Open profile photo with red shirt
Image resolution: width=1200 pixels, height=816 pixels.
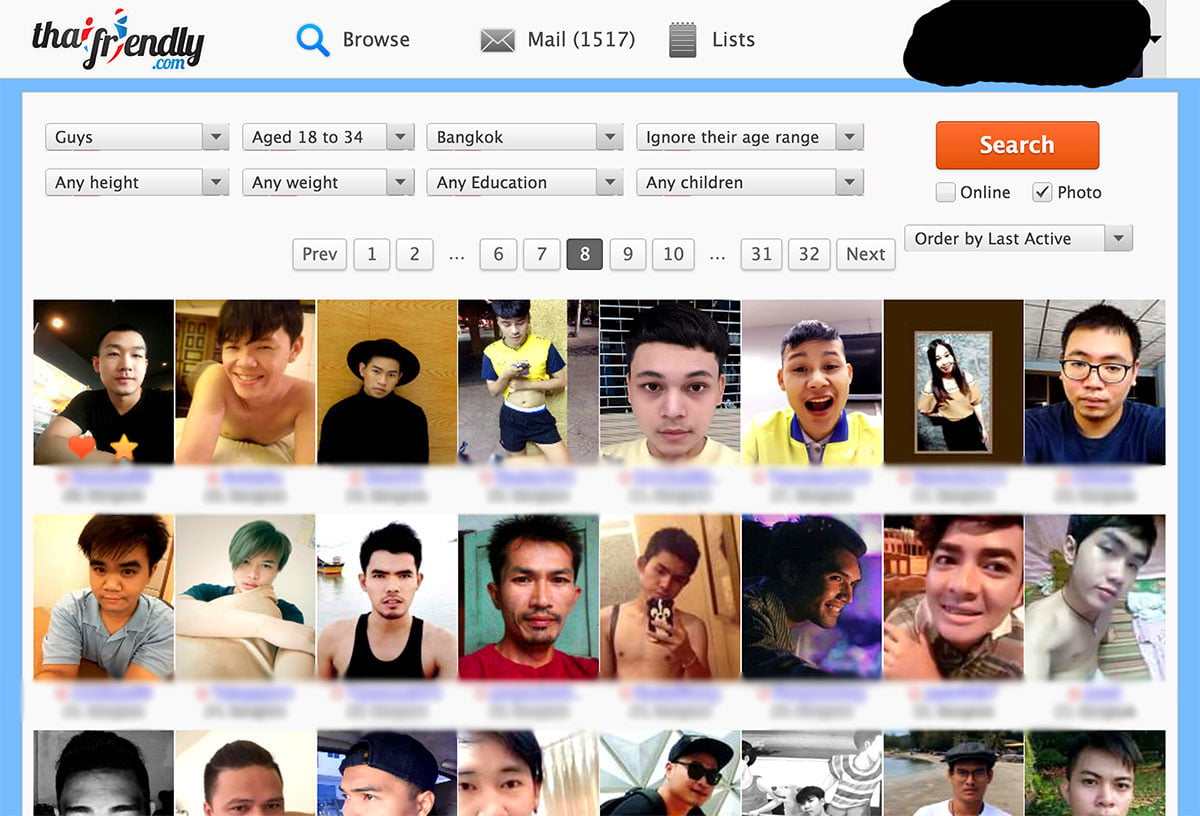tap(528, 597)
